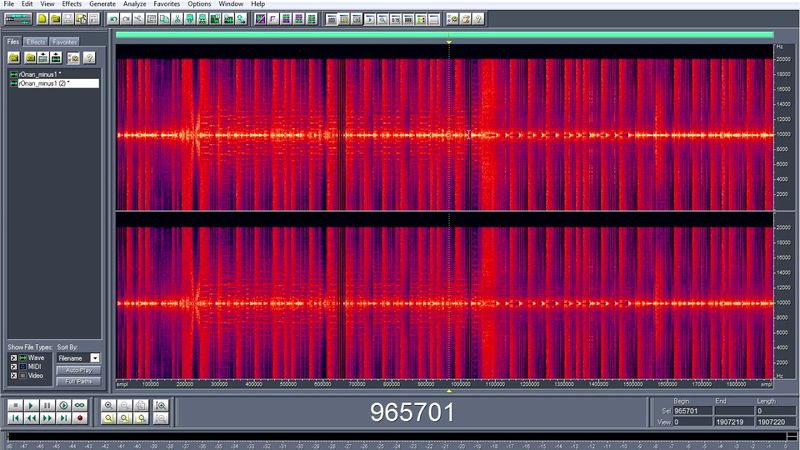Image resolution: width=800 pixels, height=450 pixels.
Task: Click the Rewind transport button
Action: coord(31,418)
